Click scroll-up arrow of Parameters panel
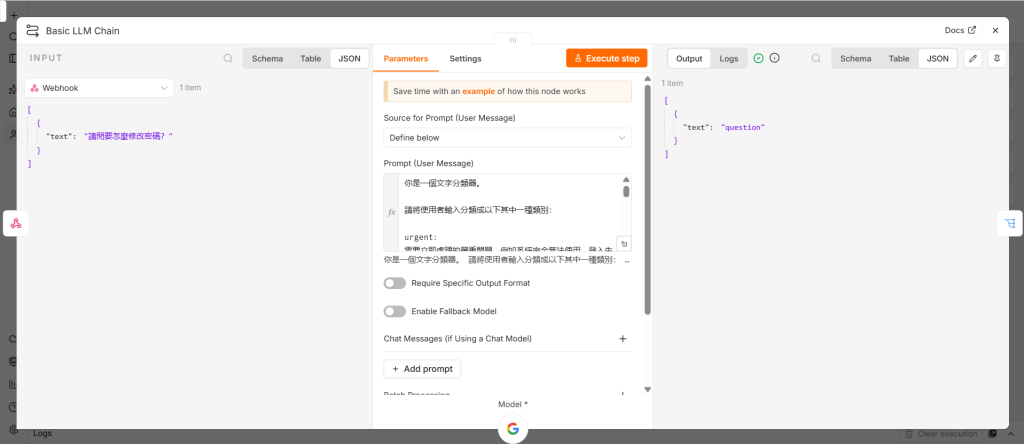The height and width of the screenshot is (444, 1024). click(x=647, y=79)
